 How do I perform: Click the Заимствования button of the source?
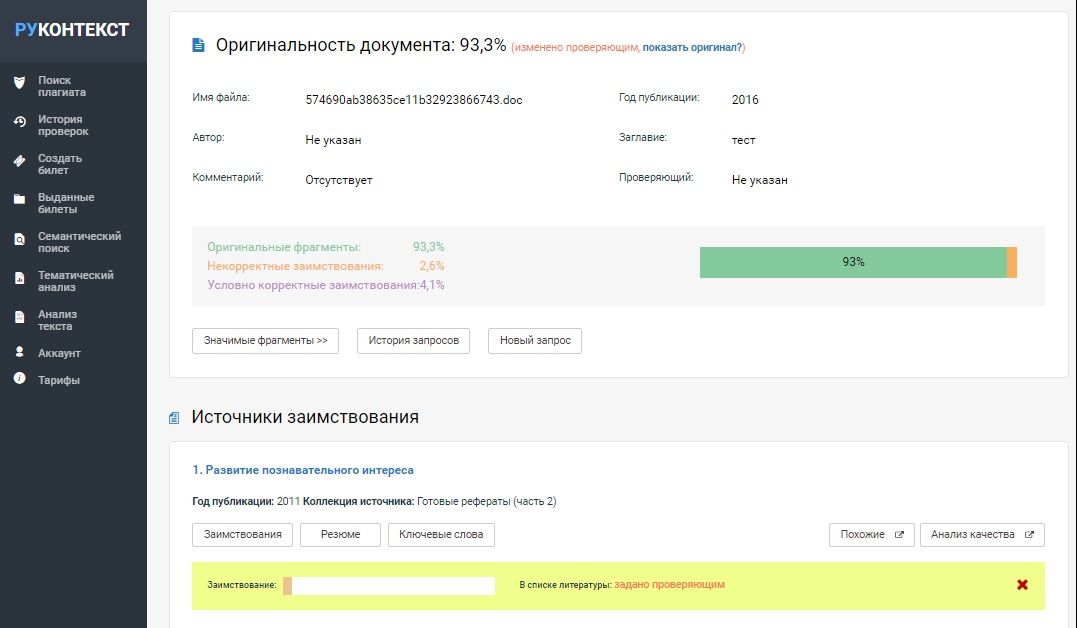[x=243, y=535]
